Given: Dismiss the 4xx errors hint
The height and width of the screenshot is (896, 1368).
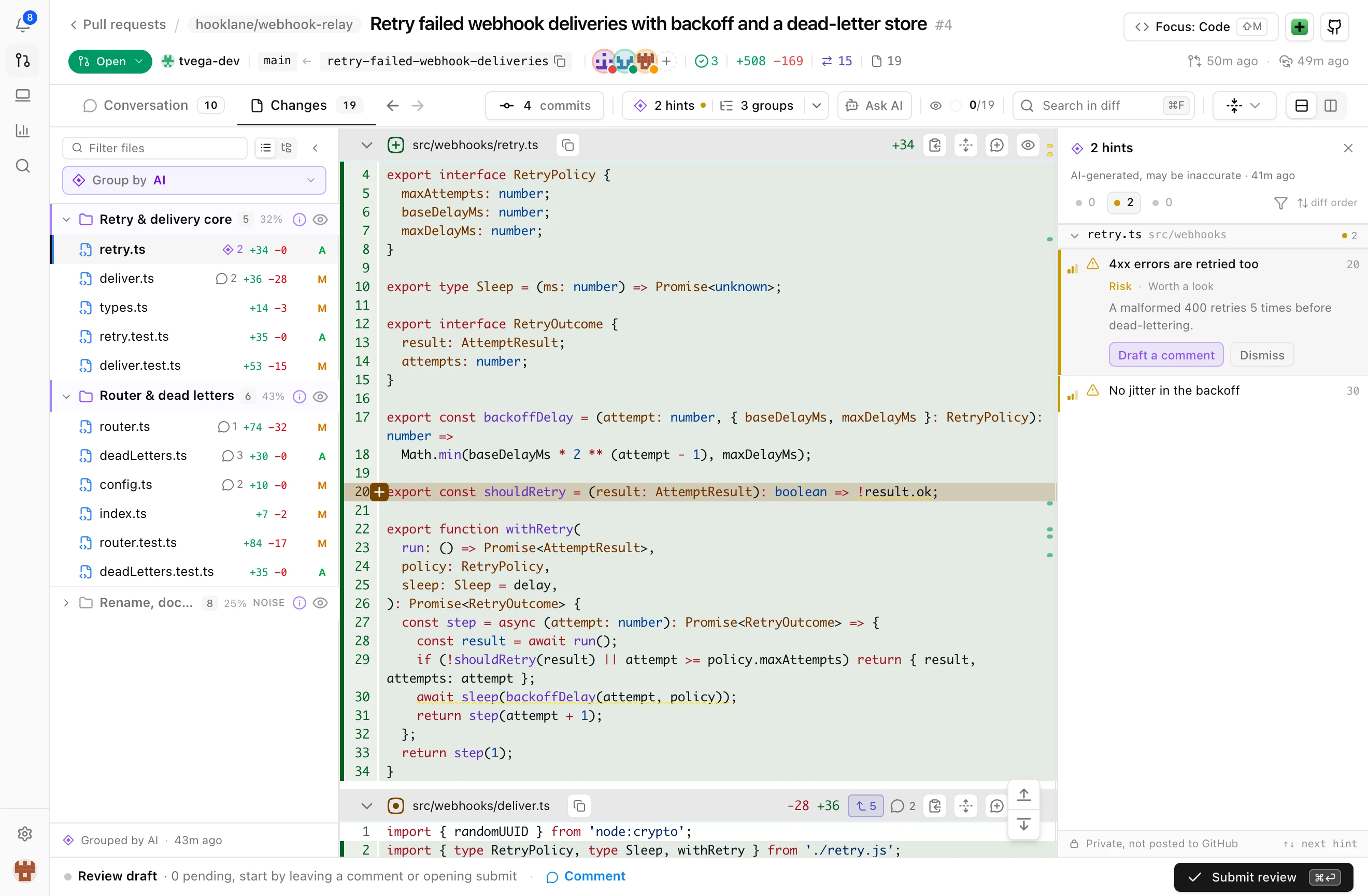Looking at the screenshot, I should click(x=1262, y=355).
